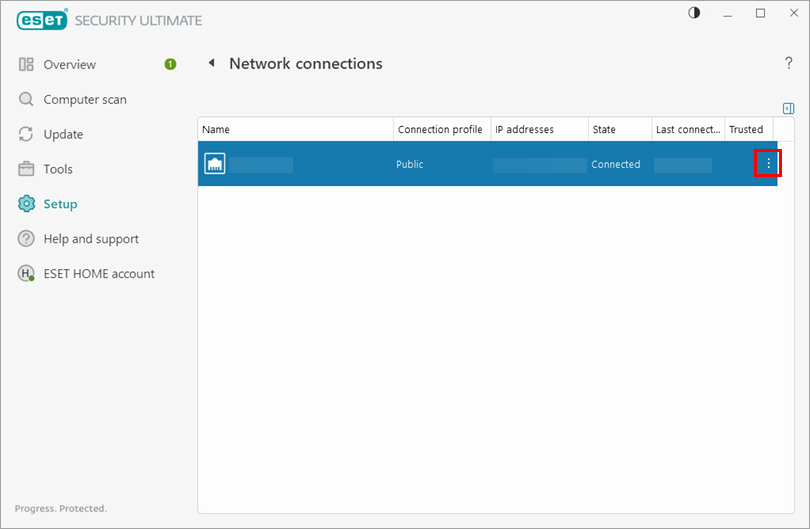Click the Help and support question icon
This screenshot has width=810, height=529.
[26, 239]
